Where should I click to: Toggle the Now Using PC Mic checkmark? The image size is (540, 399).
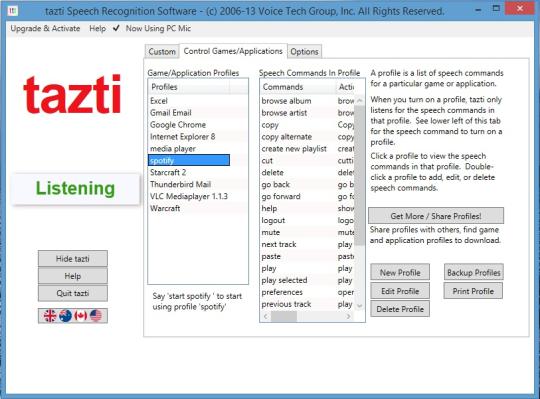click(x=116, y=28)
